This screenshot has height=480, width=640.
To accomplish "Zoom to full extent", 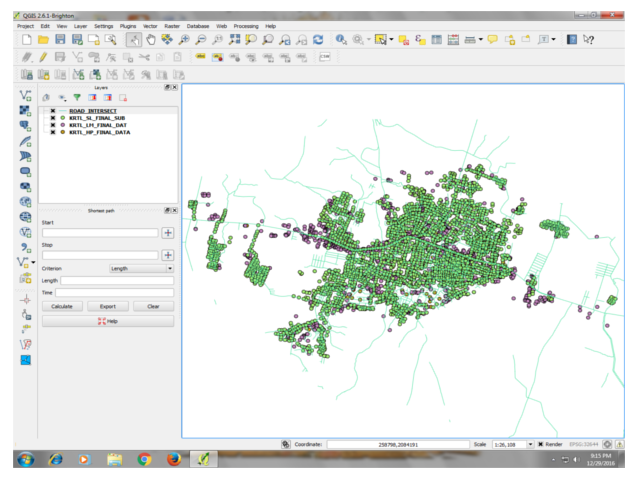I will click(x=234, y=40).
